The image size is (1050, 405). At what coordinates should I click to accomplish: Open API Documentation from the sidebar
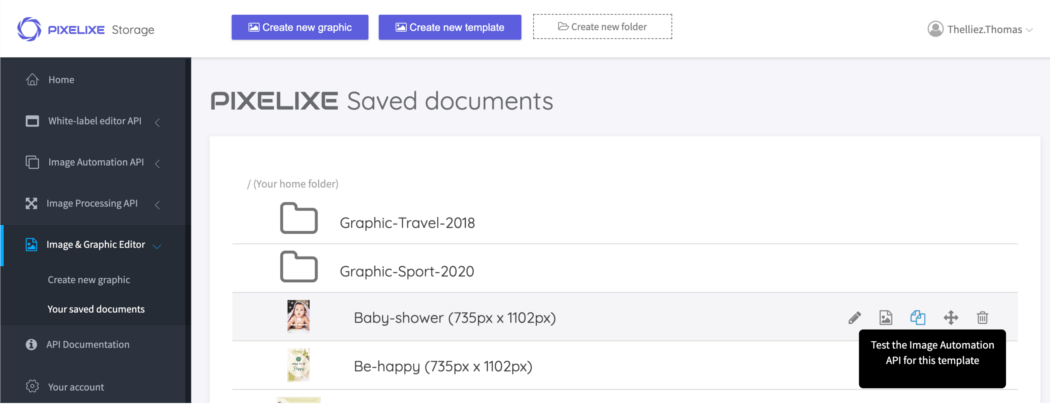tap(88, 345)
